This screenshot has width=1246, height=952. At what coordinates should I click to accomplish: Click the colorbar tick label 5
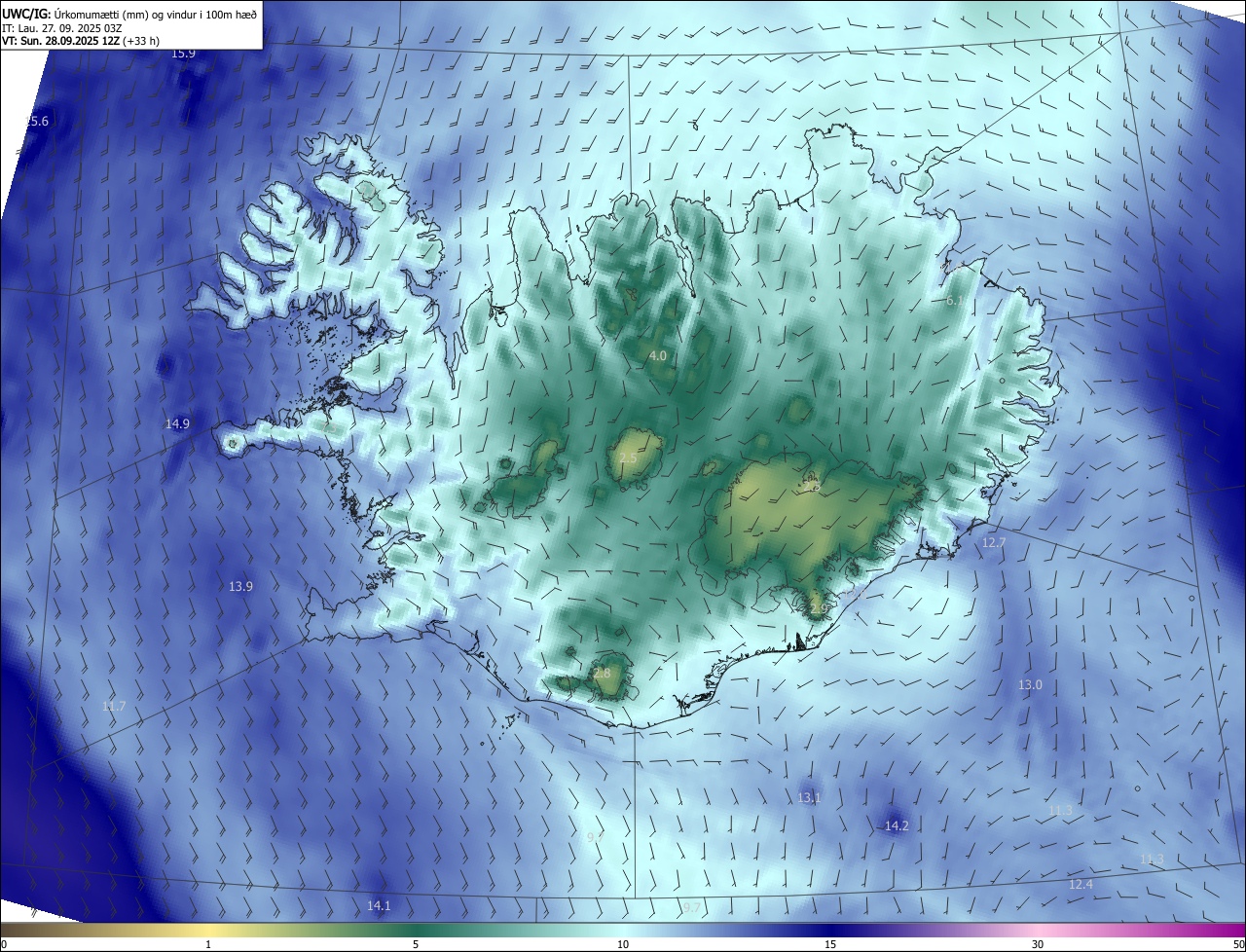(x=416, y=944)
